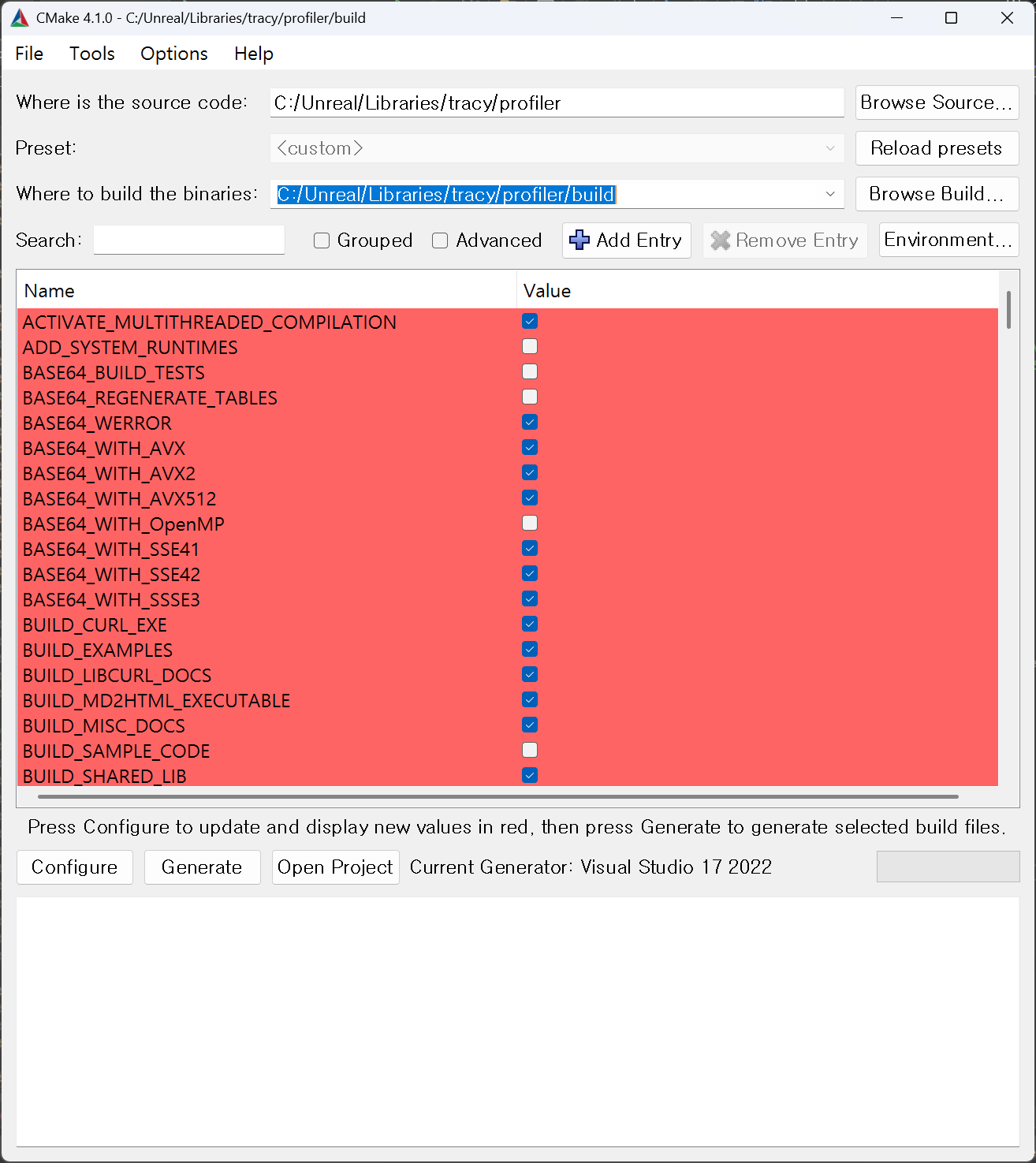
Task: Click the CMake logo icon in title bar
Action: 20,17
